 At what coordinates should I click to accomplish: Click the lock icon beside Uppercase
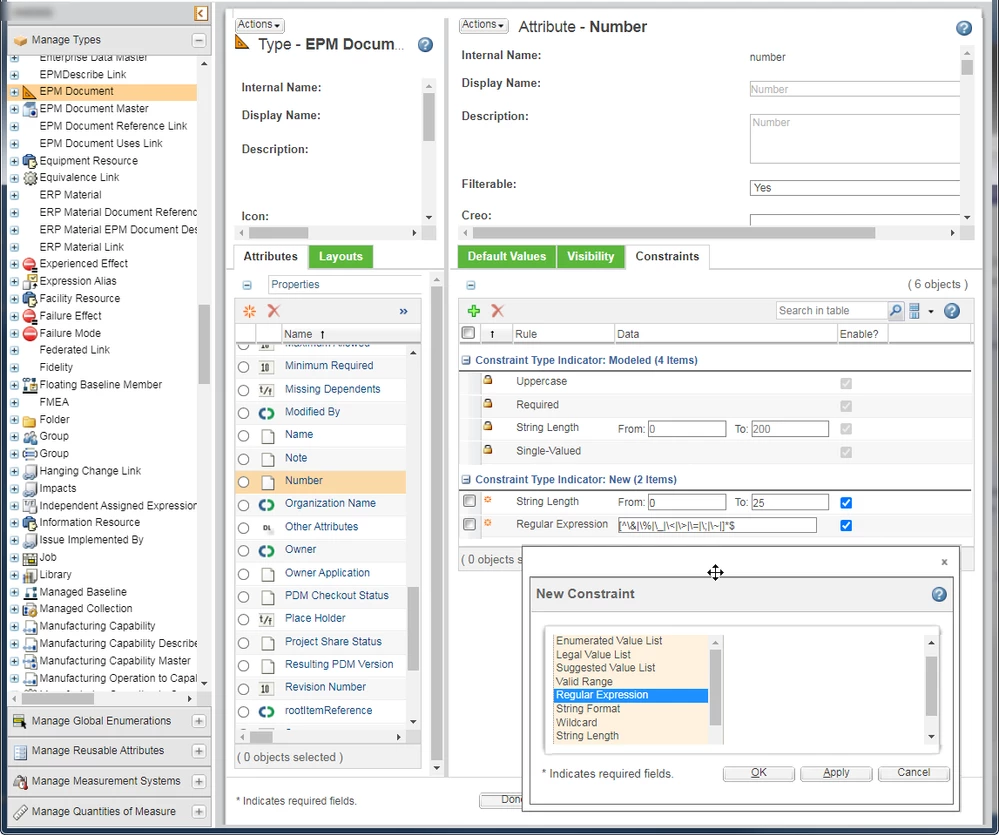[x=487, y=380]
